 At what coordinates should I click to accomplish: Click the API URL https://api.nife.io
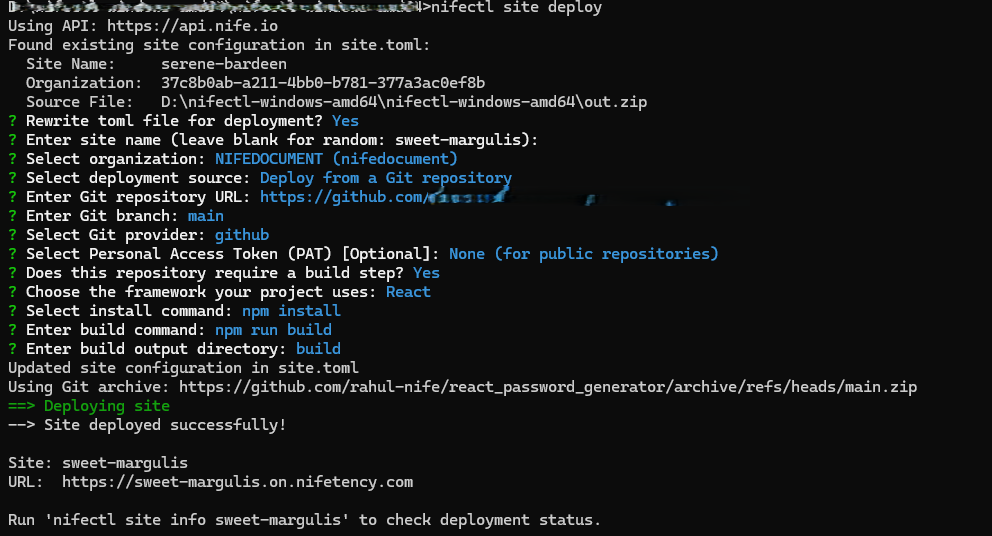[x=192, y=26]
